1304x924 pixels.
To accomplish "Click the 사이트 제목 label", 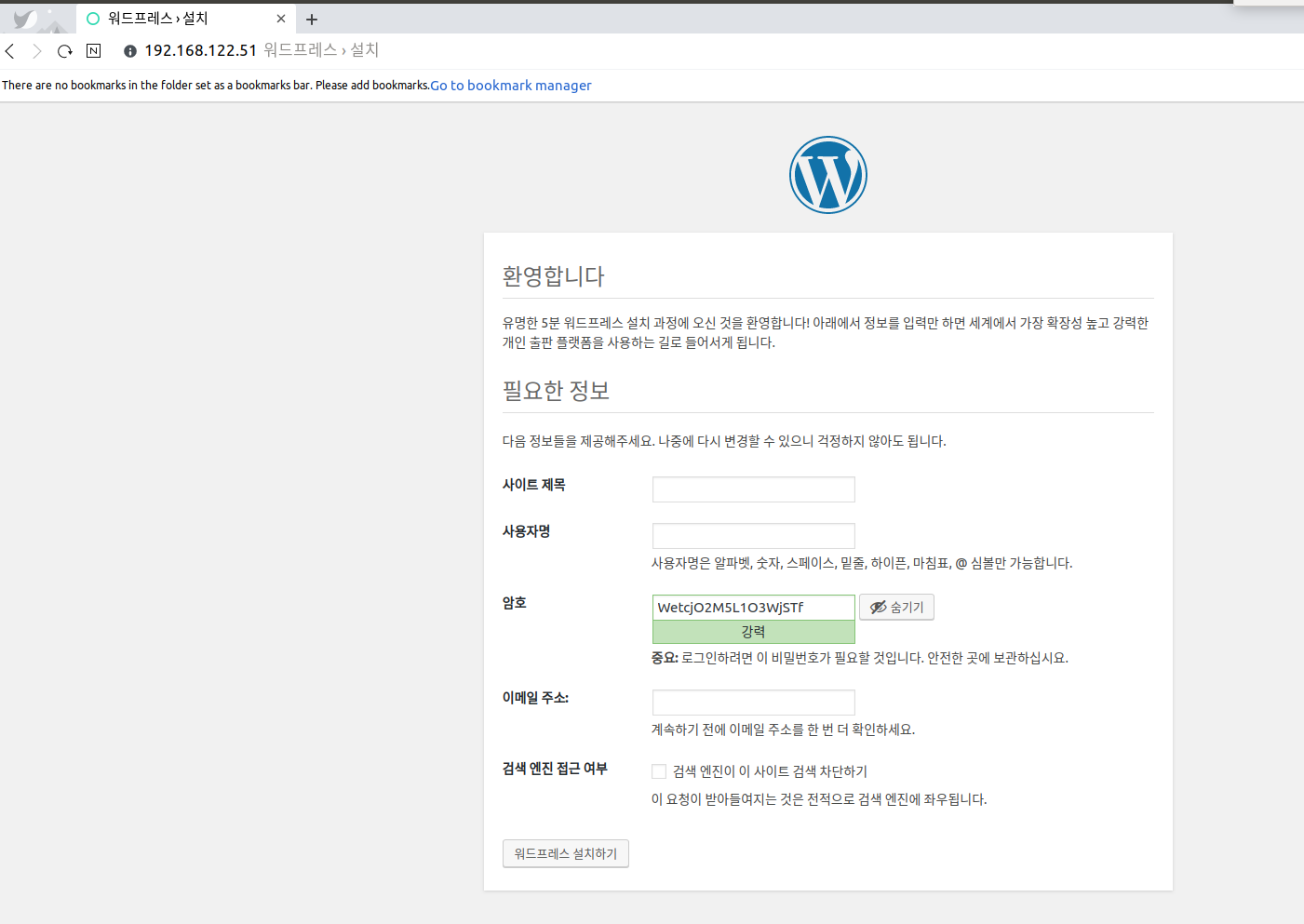I will pos(534,485).
